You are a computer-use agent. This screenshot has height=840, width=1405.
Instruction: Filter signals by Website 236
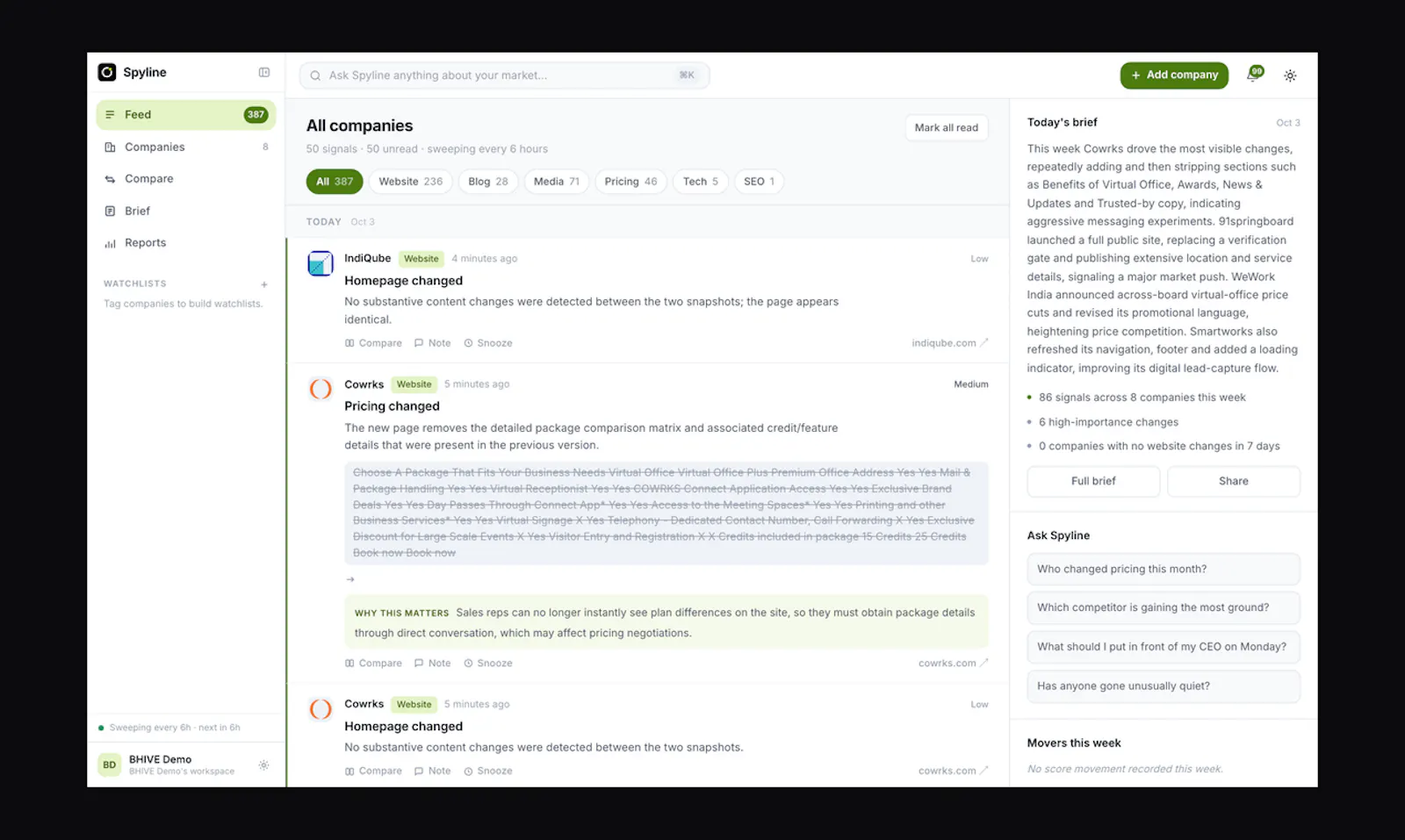(x=411, y=182)
